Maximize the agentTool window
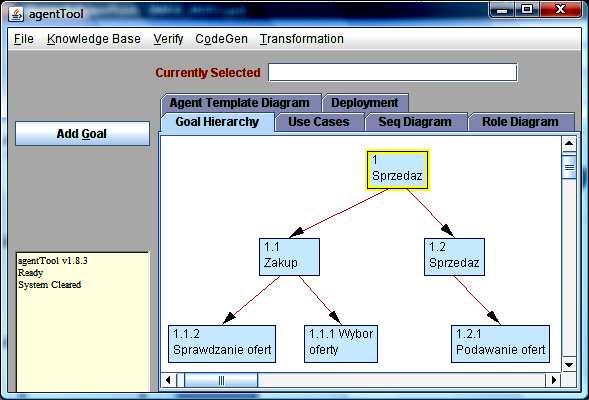 click(527, 9)
